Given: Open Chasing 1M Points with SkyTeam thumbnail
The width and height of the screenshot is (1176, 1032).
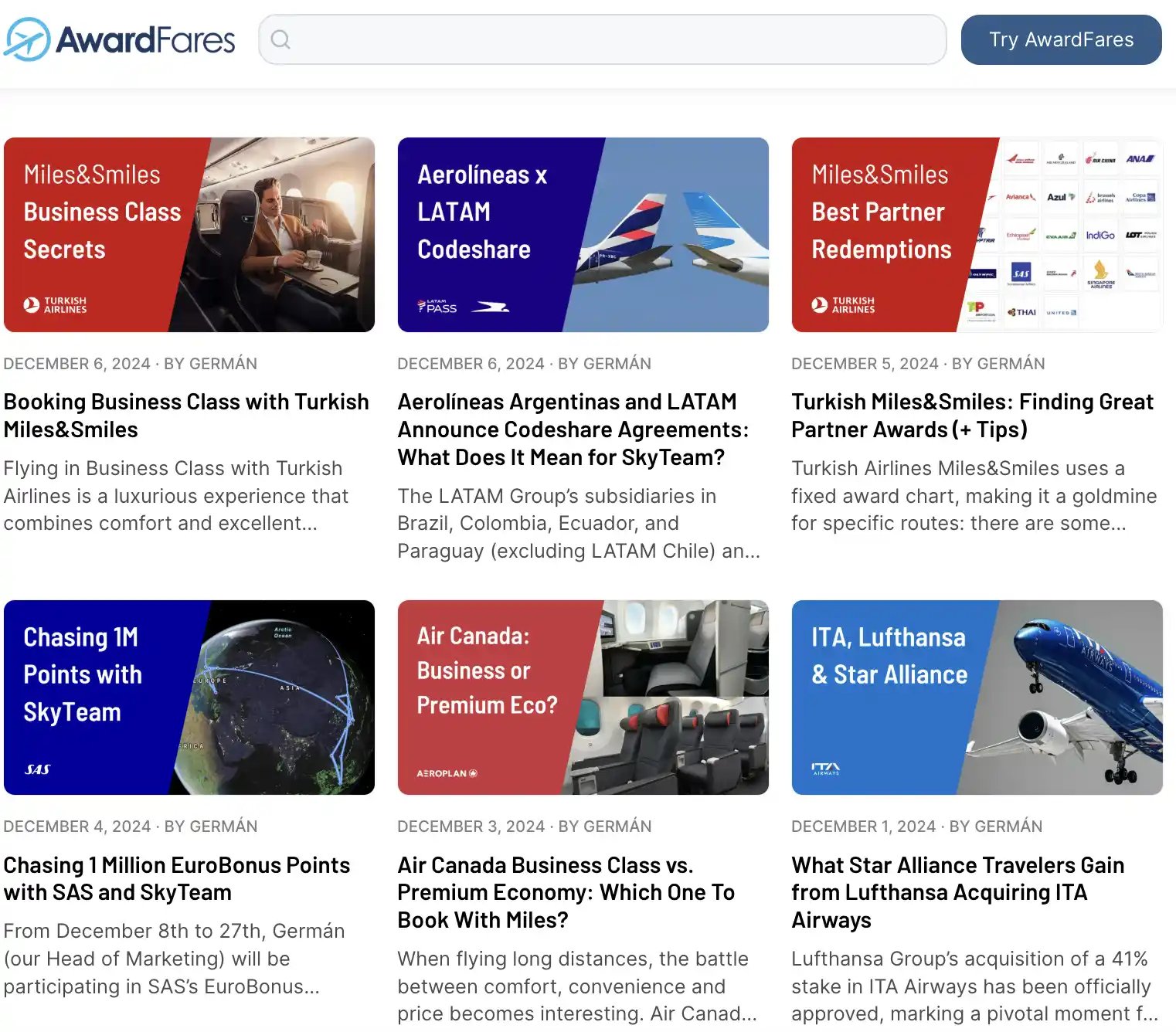Looking at the screenshot, I should click(189, 698).
